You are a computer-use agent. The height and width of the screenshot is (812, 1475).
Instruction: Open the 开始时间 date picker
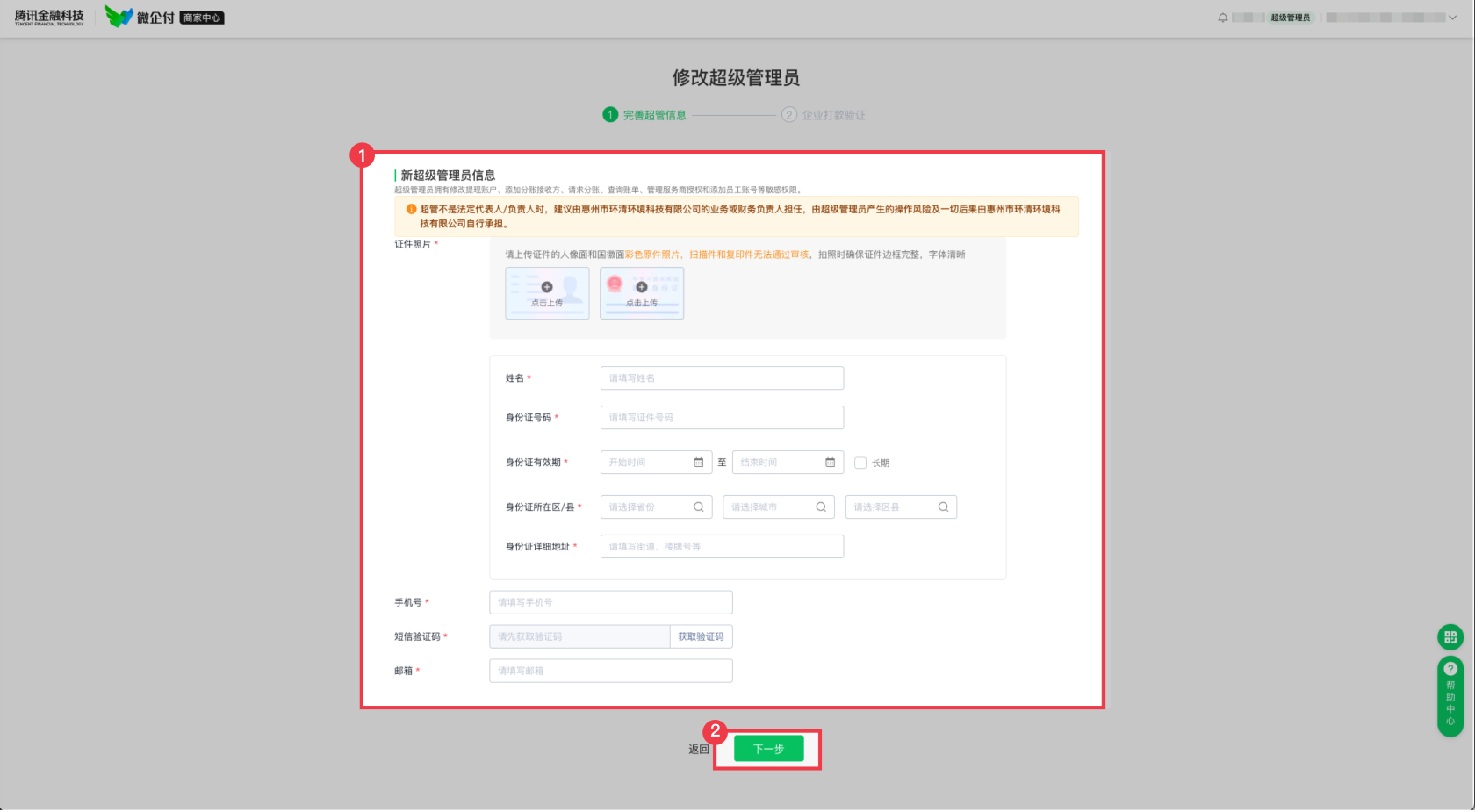(x=656, y=463)
